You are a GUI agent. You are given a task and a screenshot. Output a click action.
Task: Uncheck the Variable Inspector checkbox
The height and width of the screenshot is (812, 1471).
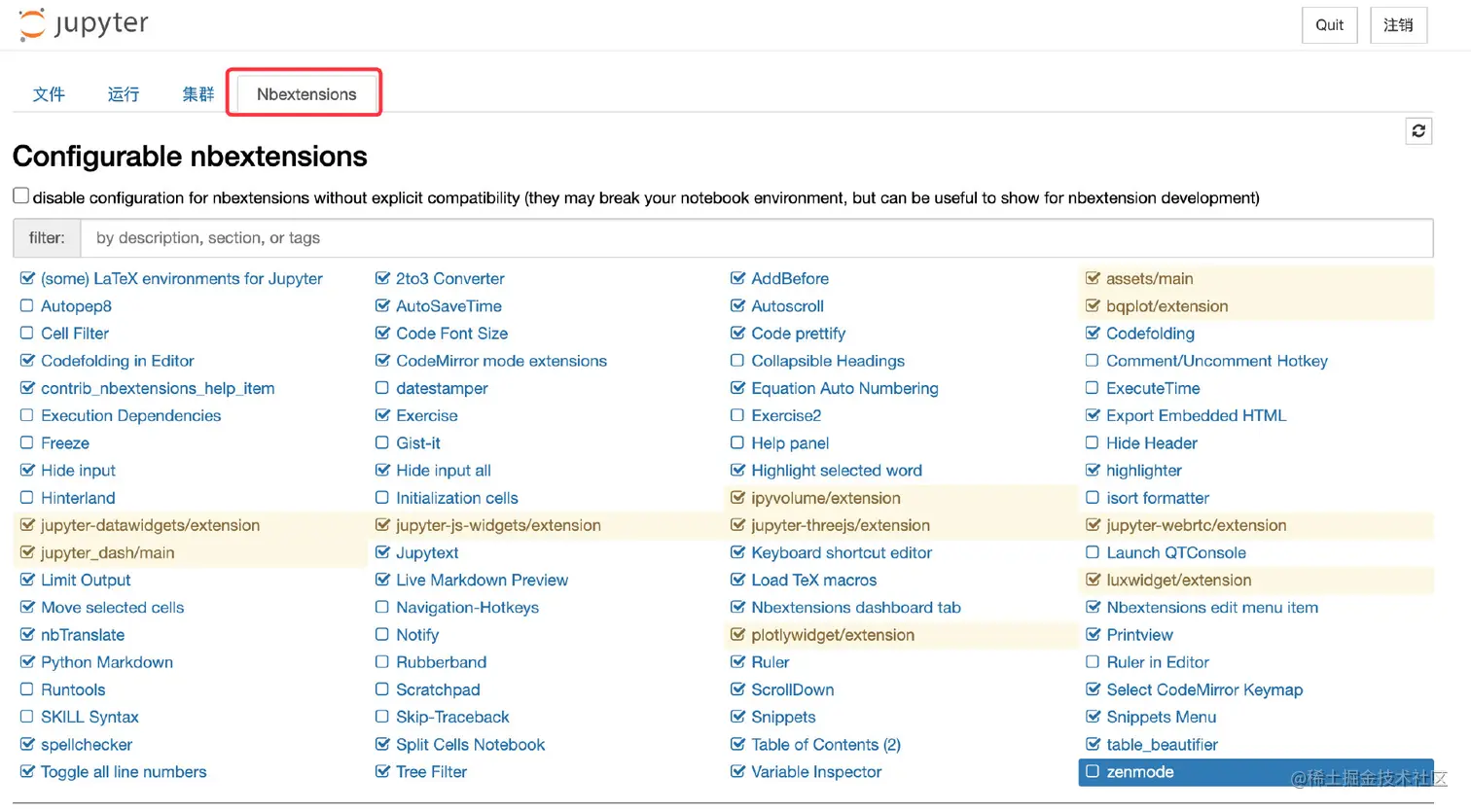[x=737, y=771]
